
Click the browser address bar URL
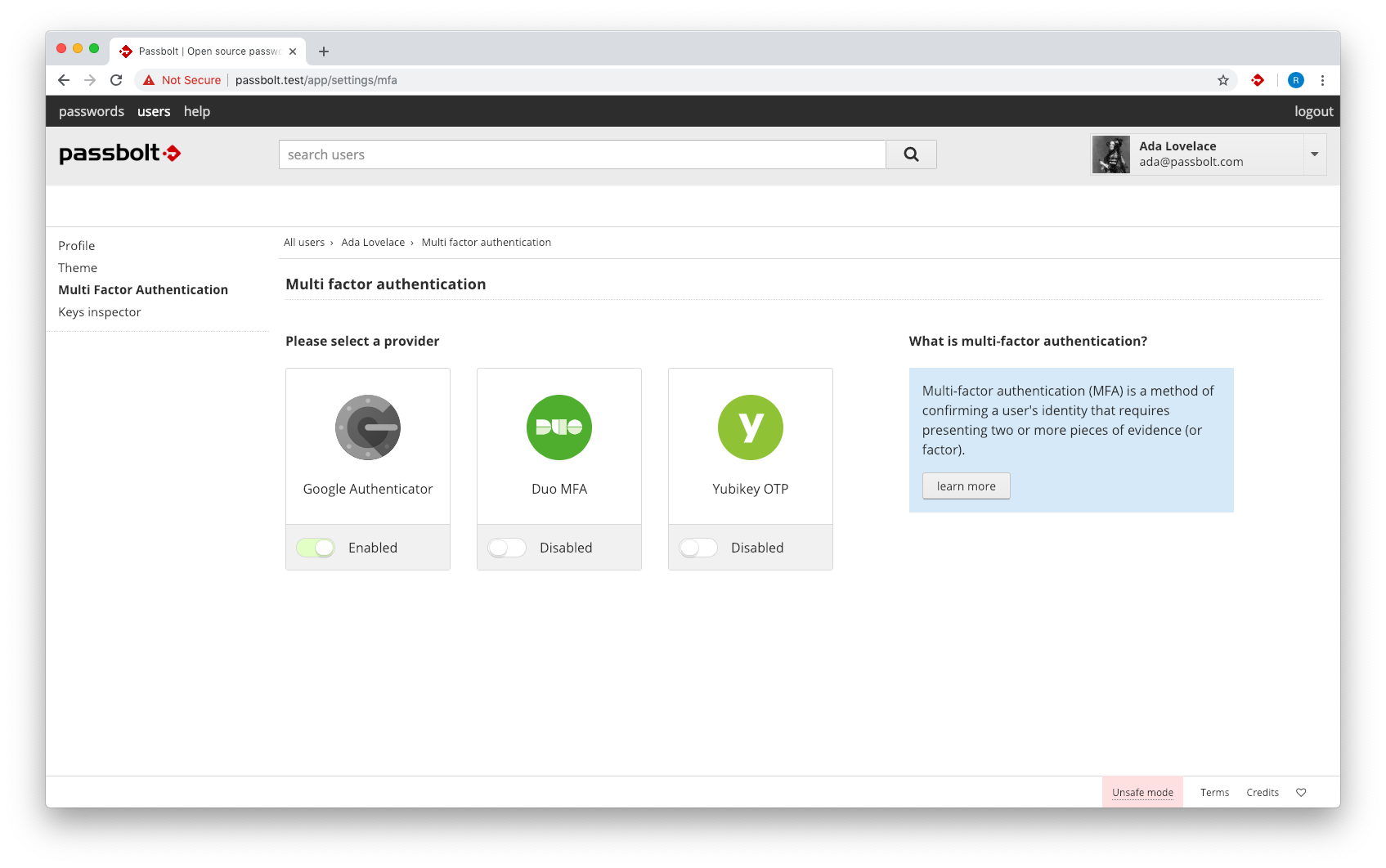(316, 80)
